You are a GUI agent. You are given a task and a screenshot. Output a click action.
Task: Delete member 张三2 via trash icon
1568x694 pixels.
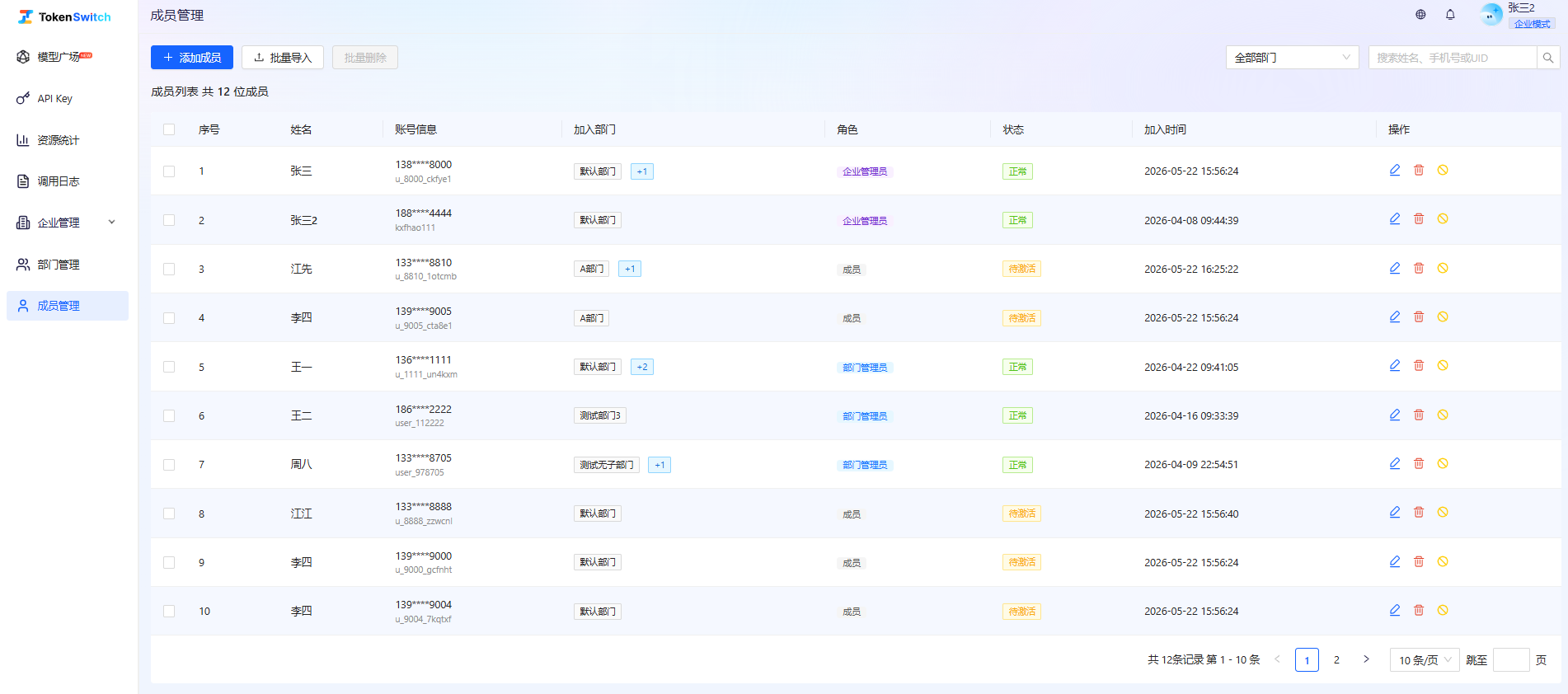[x=1419, y=219]
